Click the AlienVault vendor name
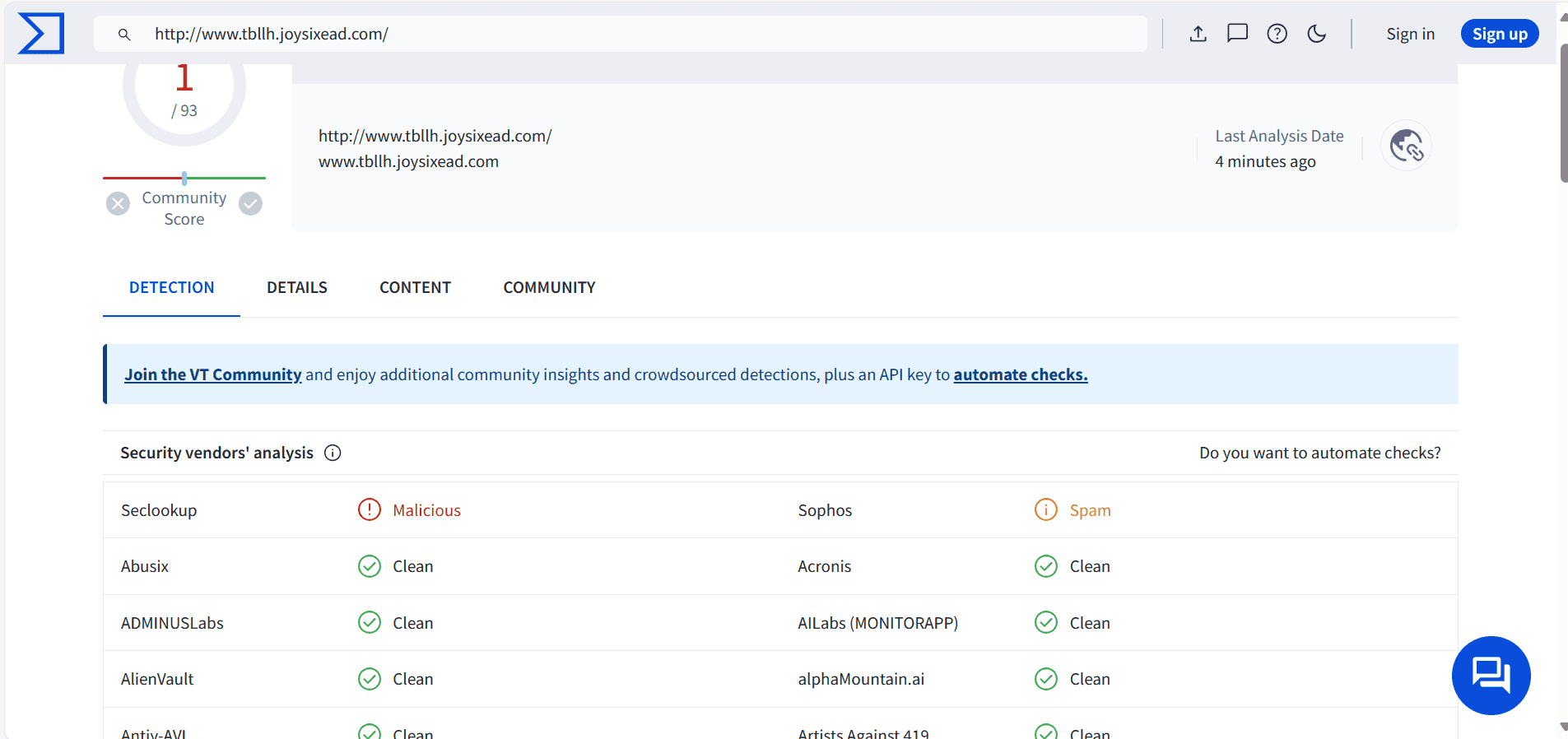This screenshot has height=739, width=1568. click(x=157, y=679)
